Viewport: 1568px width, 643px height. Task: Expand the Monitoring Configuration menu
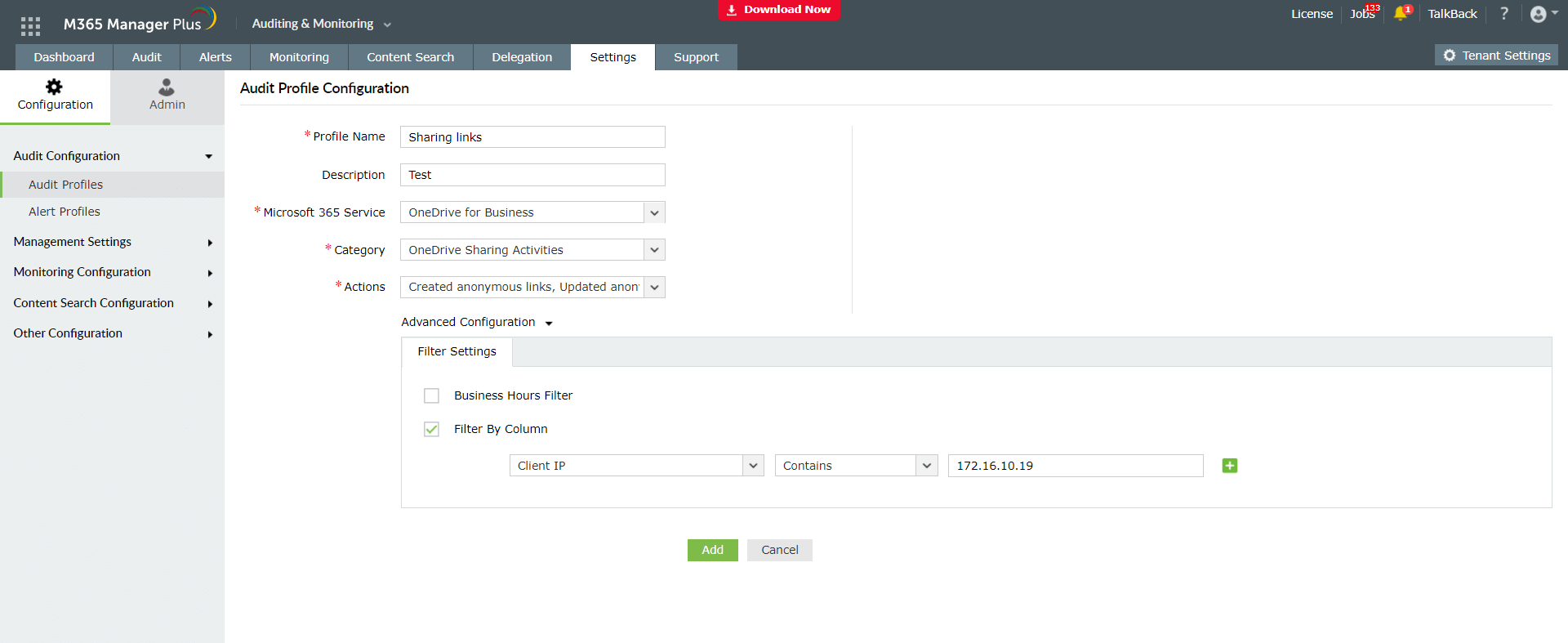(112, 272)
